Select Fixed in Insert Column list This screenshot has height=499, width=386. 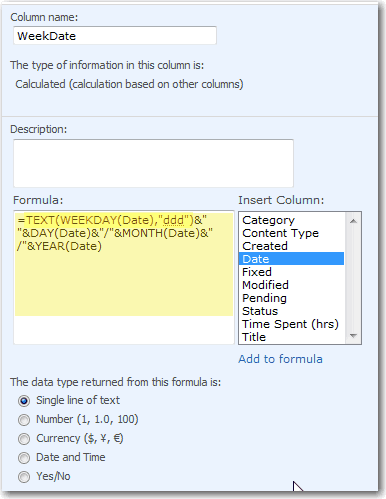292,272
